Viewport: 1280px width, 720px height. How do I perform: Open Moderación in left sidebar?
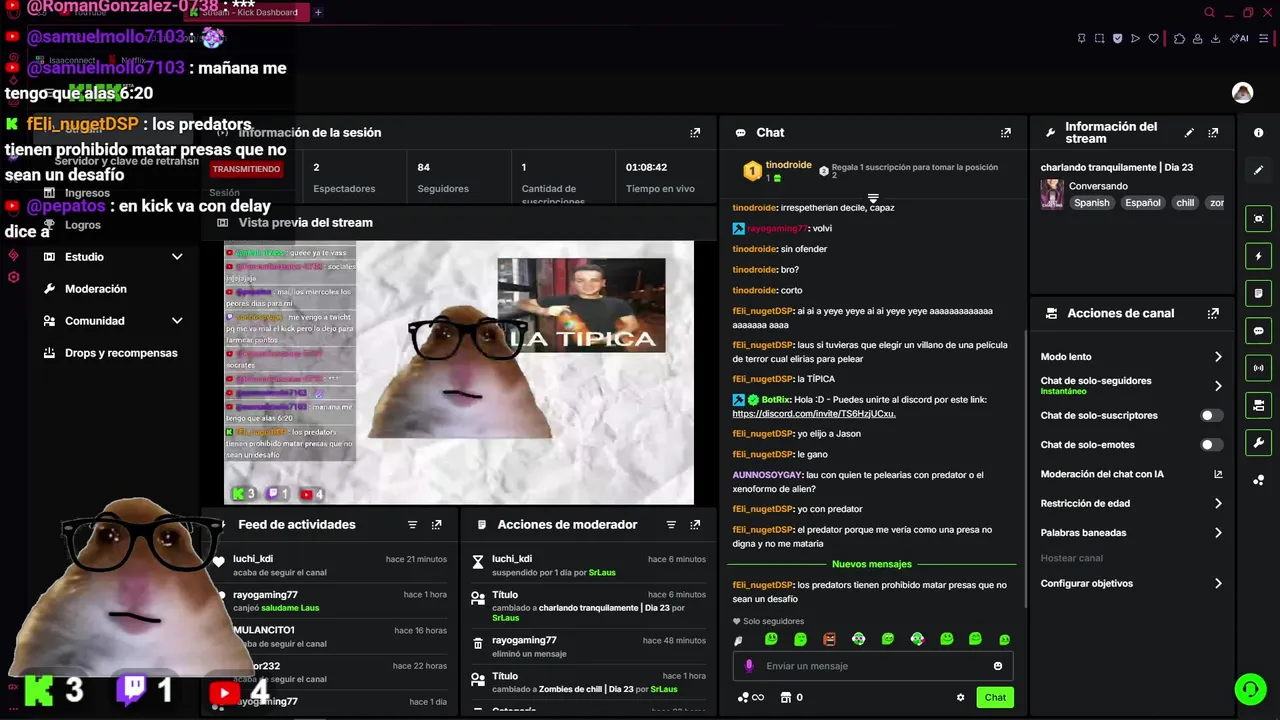click(x=96, y=289)
